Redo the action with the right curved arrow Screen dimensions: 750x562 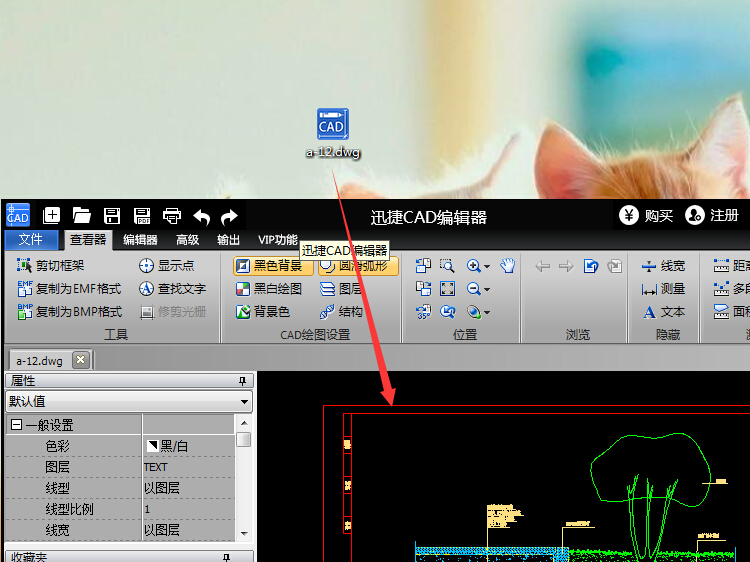(x=230, y=217)
